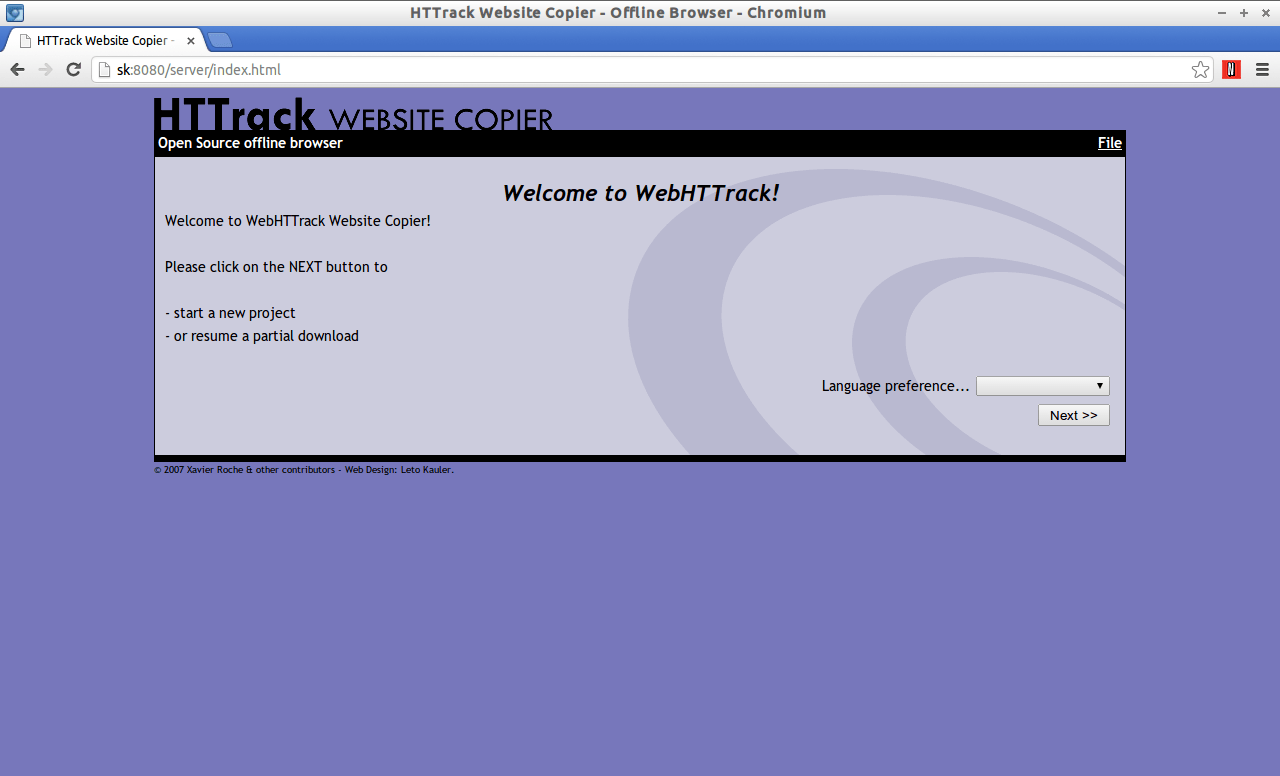Reload the HTTrack page
This screenshot has height=776, width=1280.
pos(73,69)
